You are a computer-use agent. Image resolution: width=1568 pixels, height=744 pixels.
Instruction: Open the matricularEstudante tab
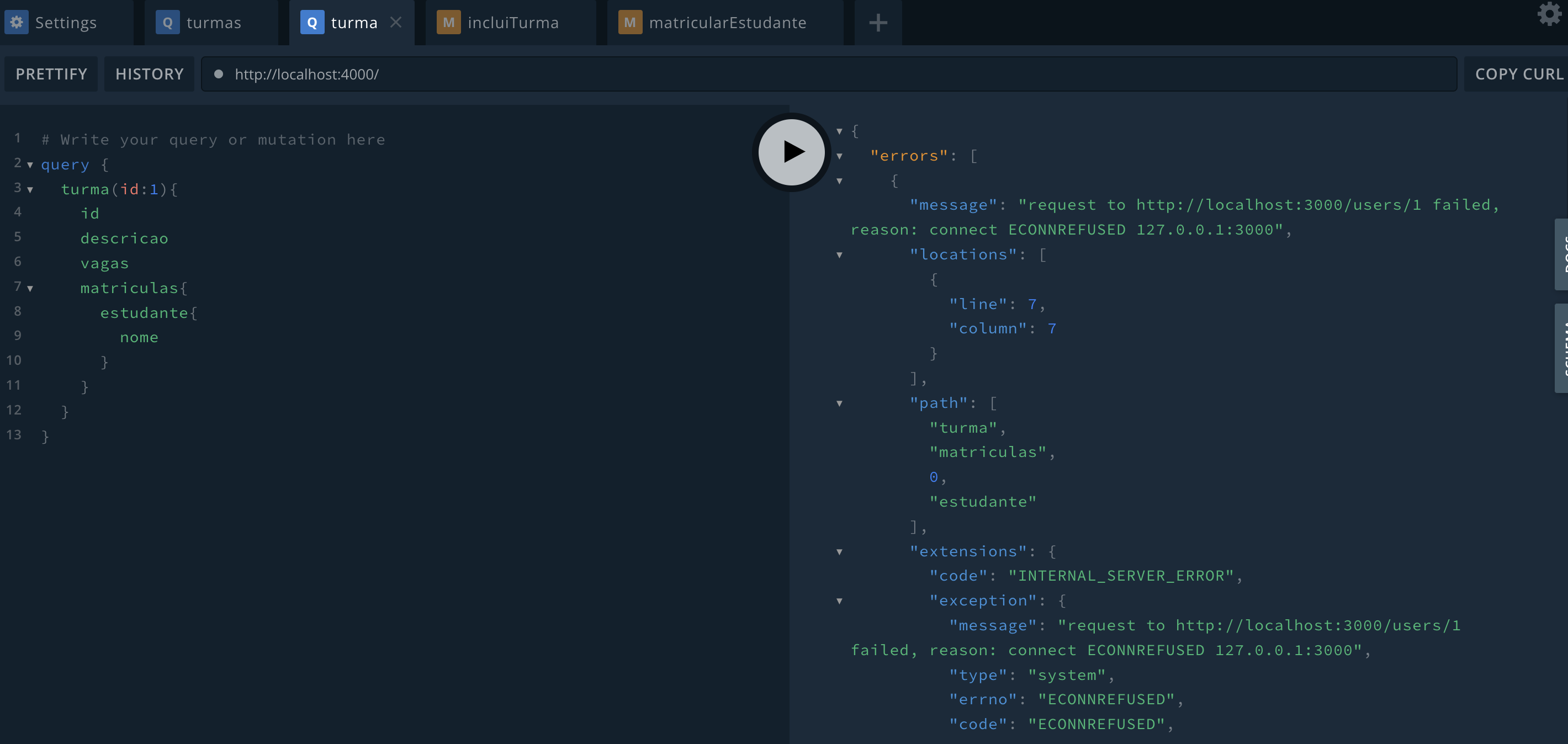coord(725,23)
